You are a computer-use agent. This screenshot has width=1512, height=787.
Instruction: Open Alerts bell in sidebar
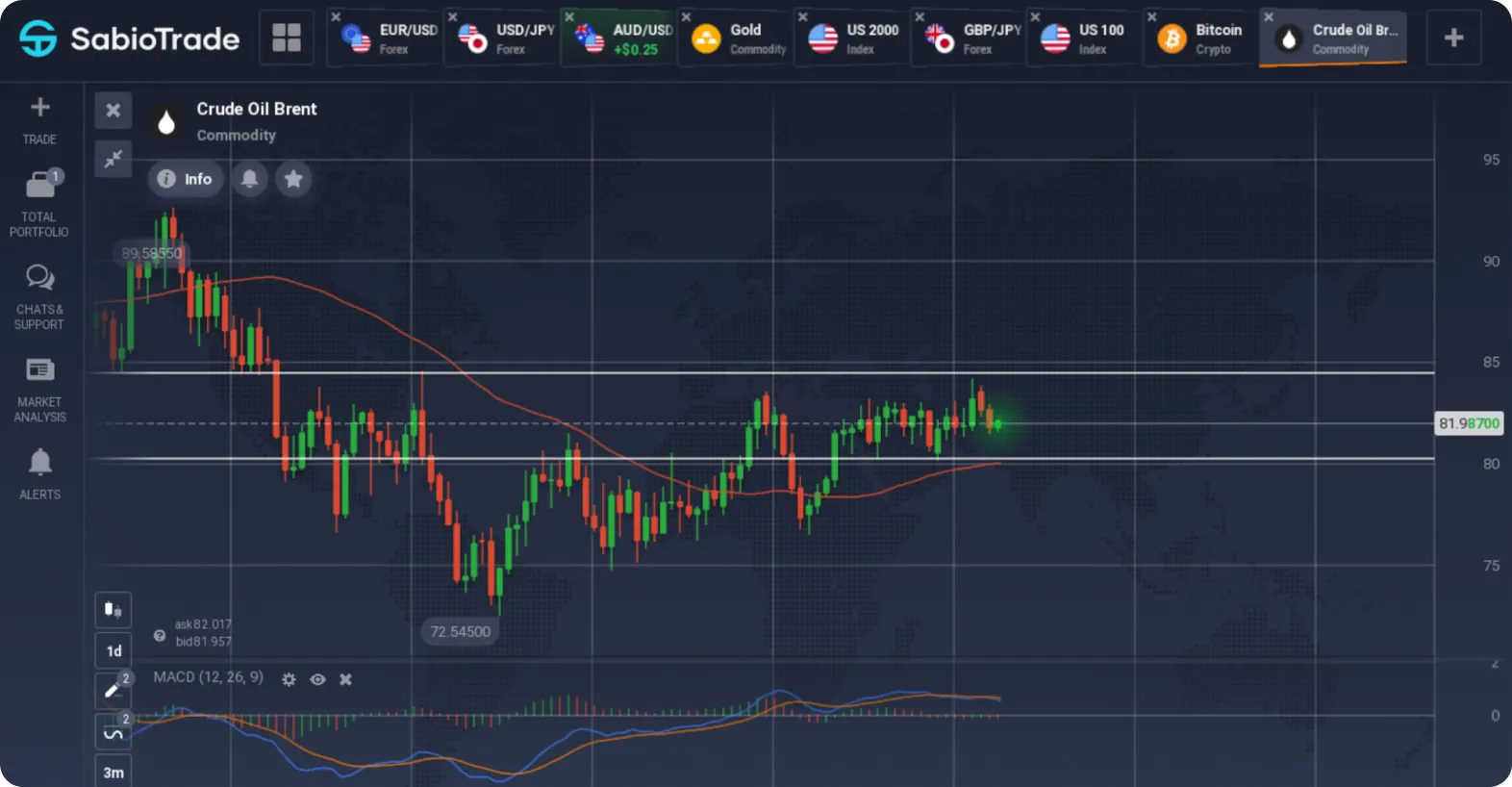[x=39, y=463]
